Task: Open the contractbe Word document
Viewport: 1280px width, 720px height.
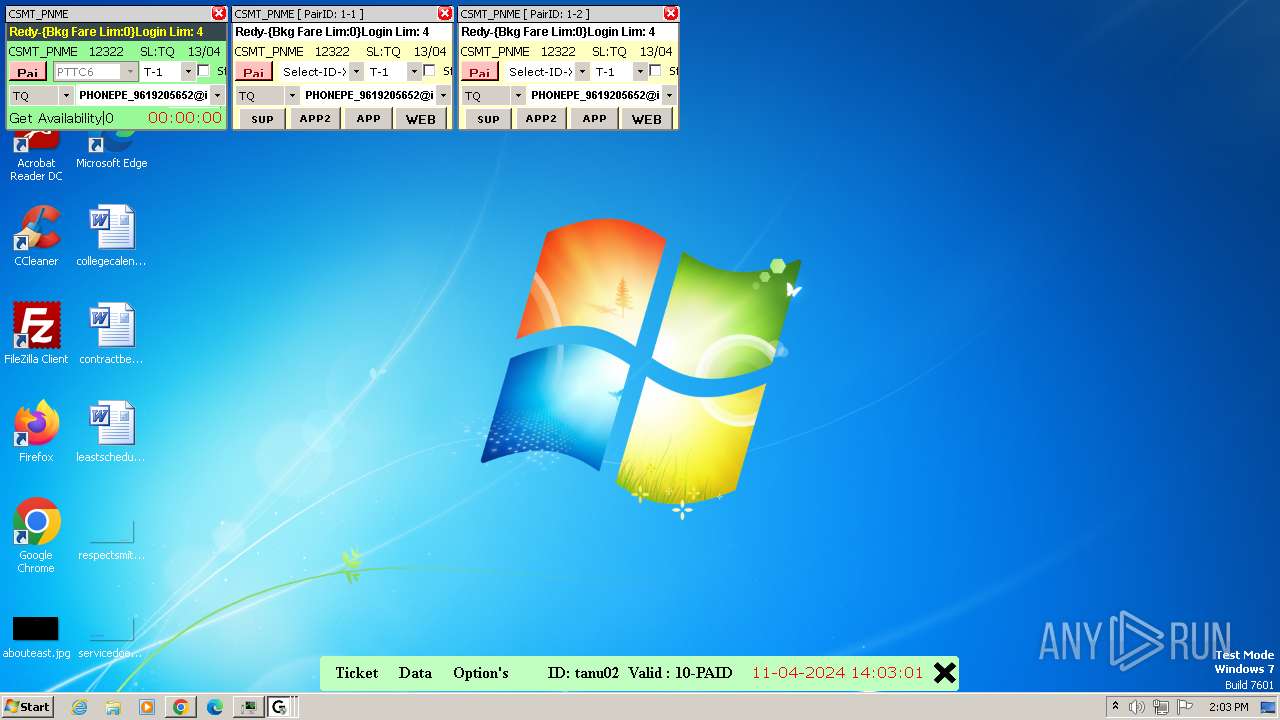Action: (x=111, y=333)
